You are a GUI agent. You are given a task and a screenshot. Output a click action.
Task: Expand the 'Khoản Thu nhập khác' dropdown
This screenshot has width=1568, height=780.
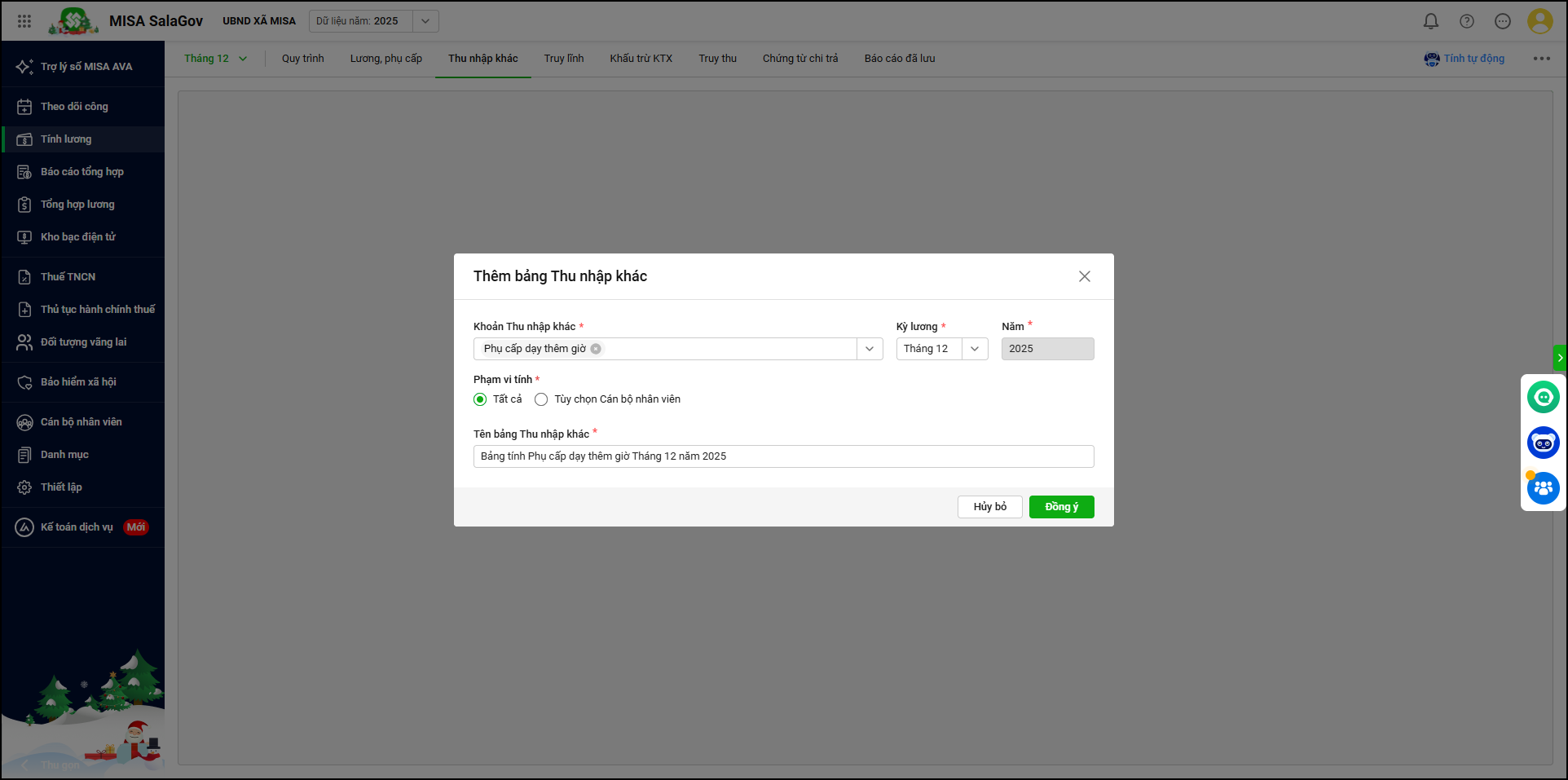click(870, 349)
